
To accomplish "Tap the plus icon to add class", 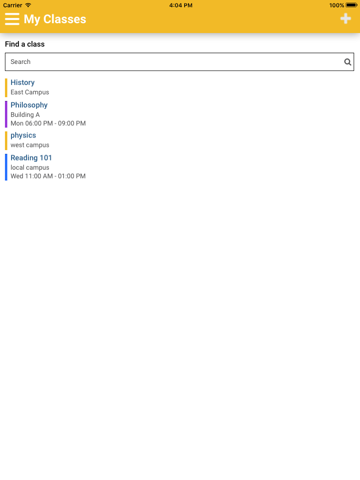I will (x=346, y=19).
